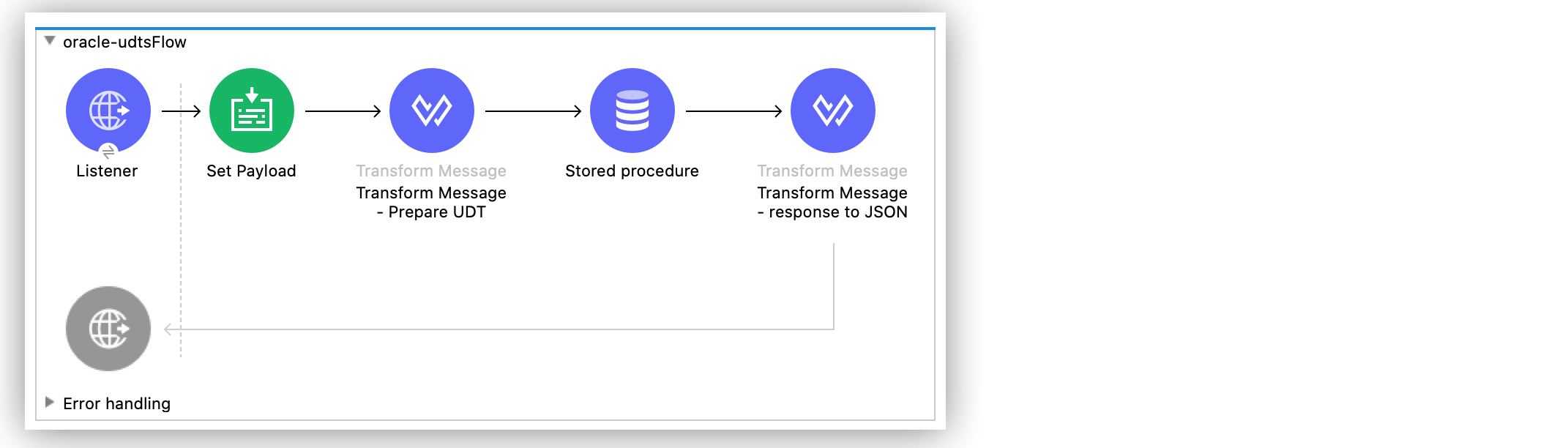1568x448 pixels.
Task: Select the response to JSON transform icon
Action: (x=832, y=110)
